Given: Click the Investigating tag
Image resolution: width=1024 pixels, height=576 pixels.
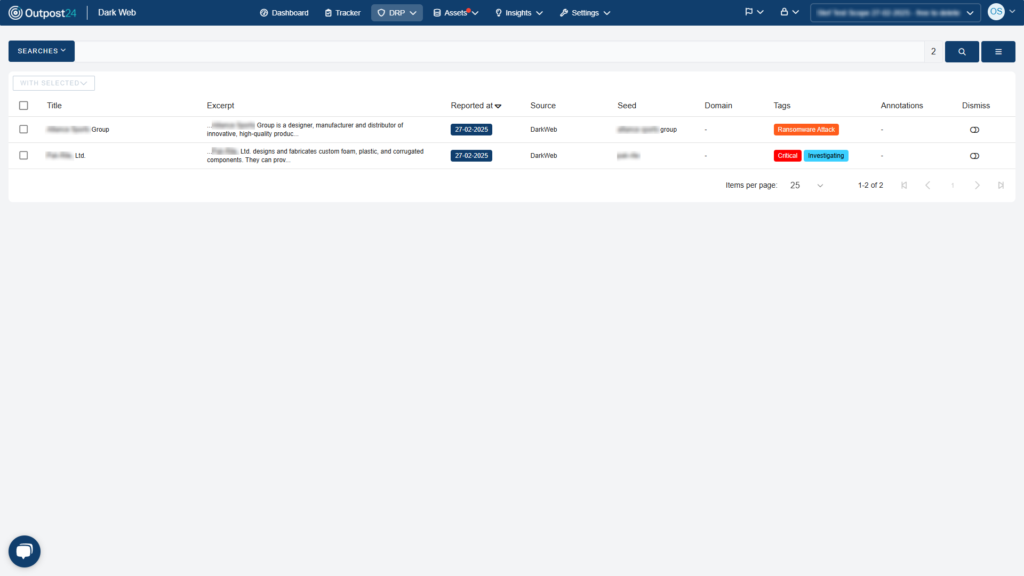Looking at the screenshot, I should coord(825,155).
